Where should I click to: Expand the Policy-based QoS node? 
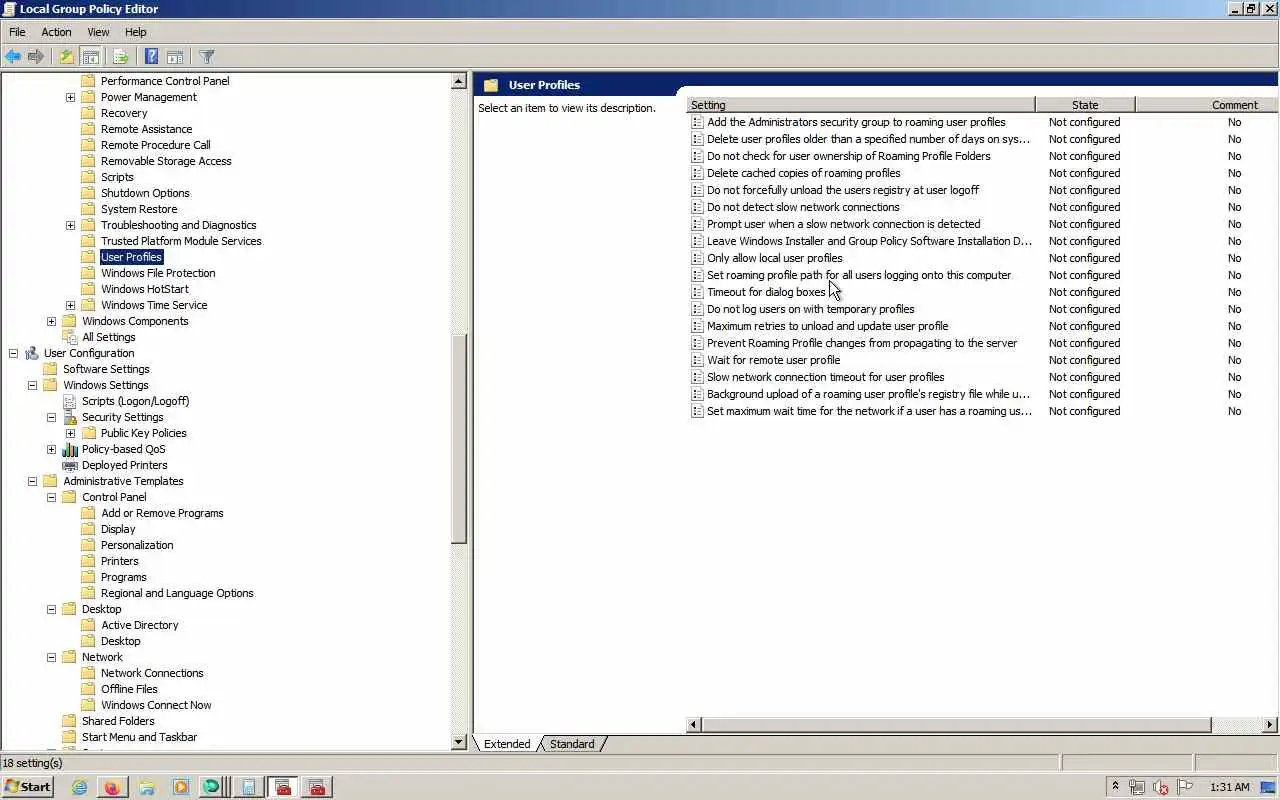pos(51,449)
